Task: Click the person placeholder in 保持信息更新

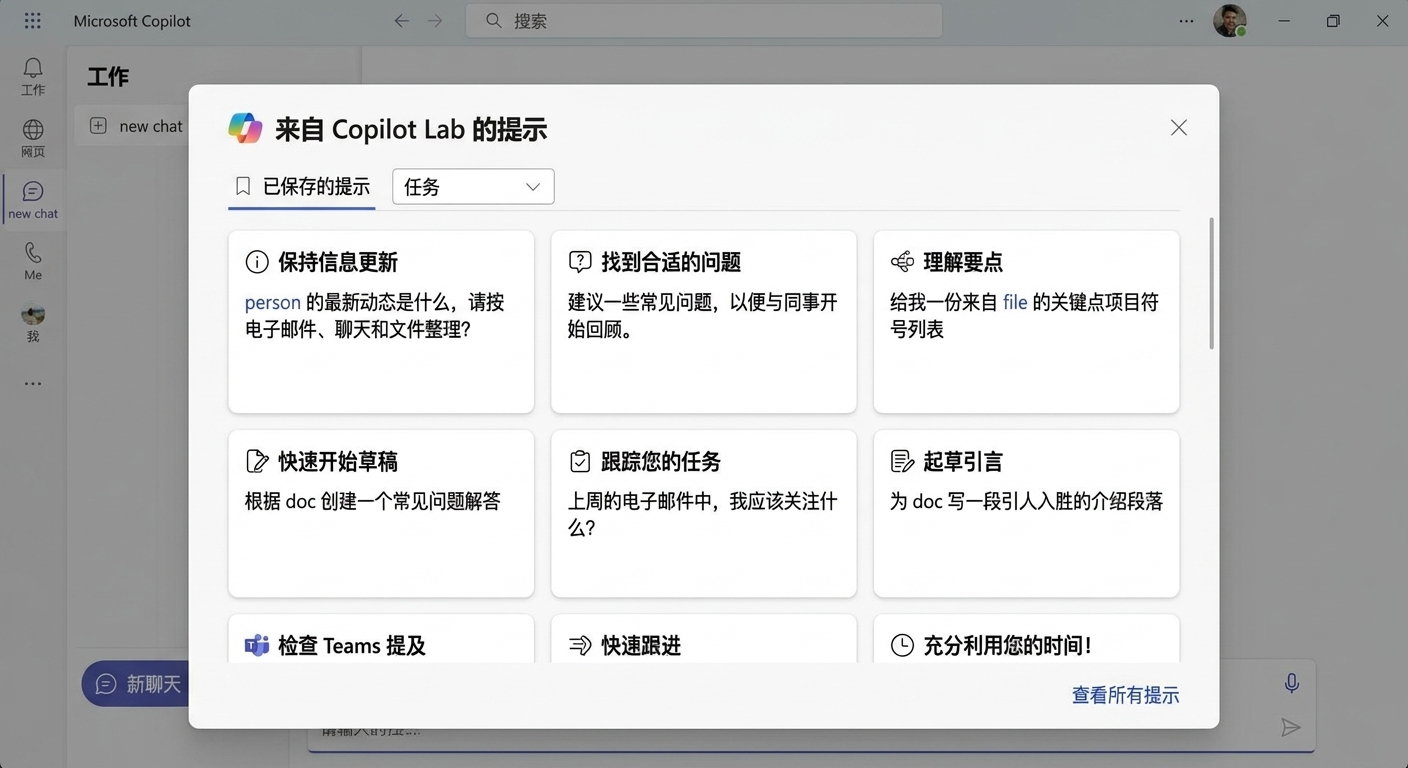Action: click(x=273, y=302)
